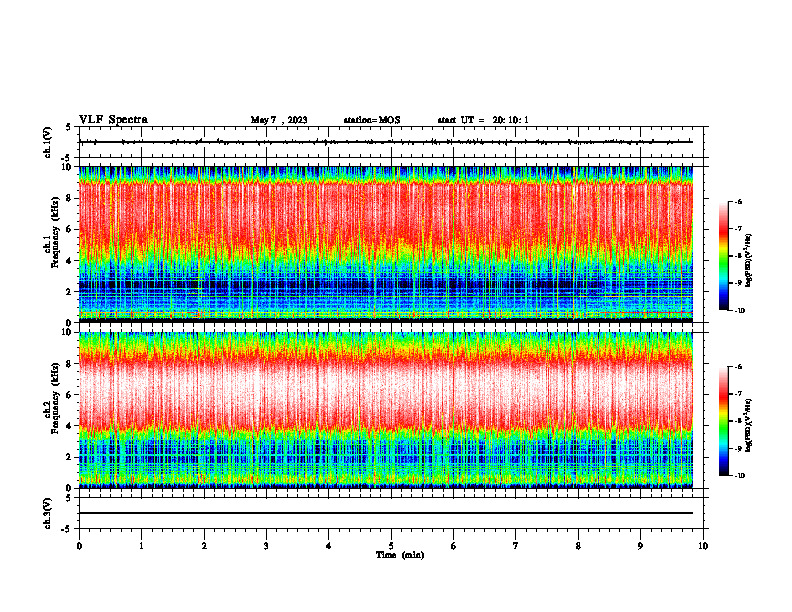Screen dimensions: 792x612
Task: Click time-axis tick label "5"
Action: 391,546
